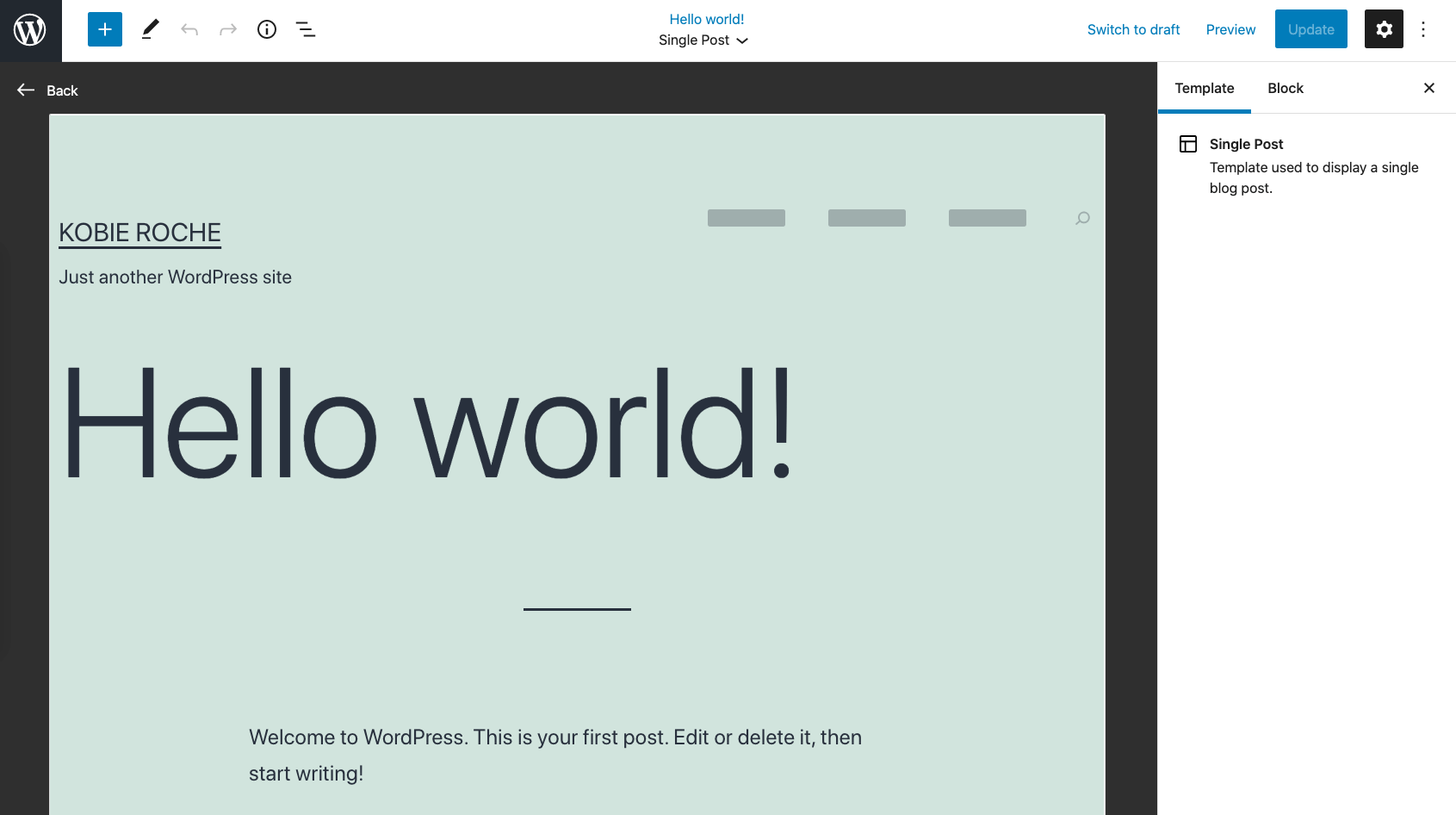Click the Back arrow icon
Screen dimensions: 1456x815
pos(26,90)
